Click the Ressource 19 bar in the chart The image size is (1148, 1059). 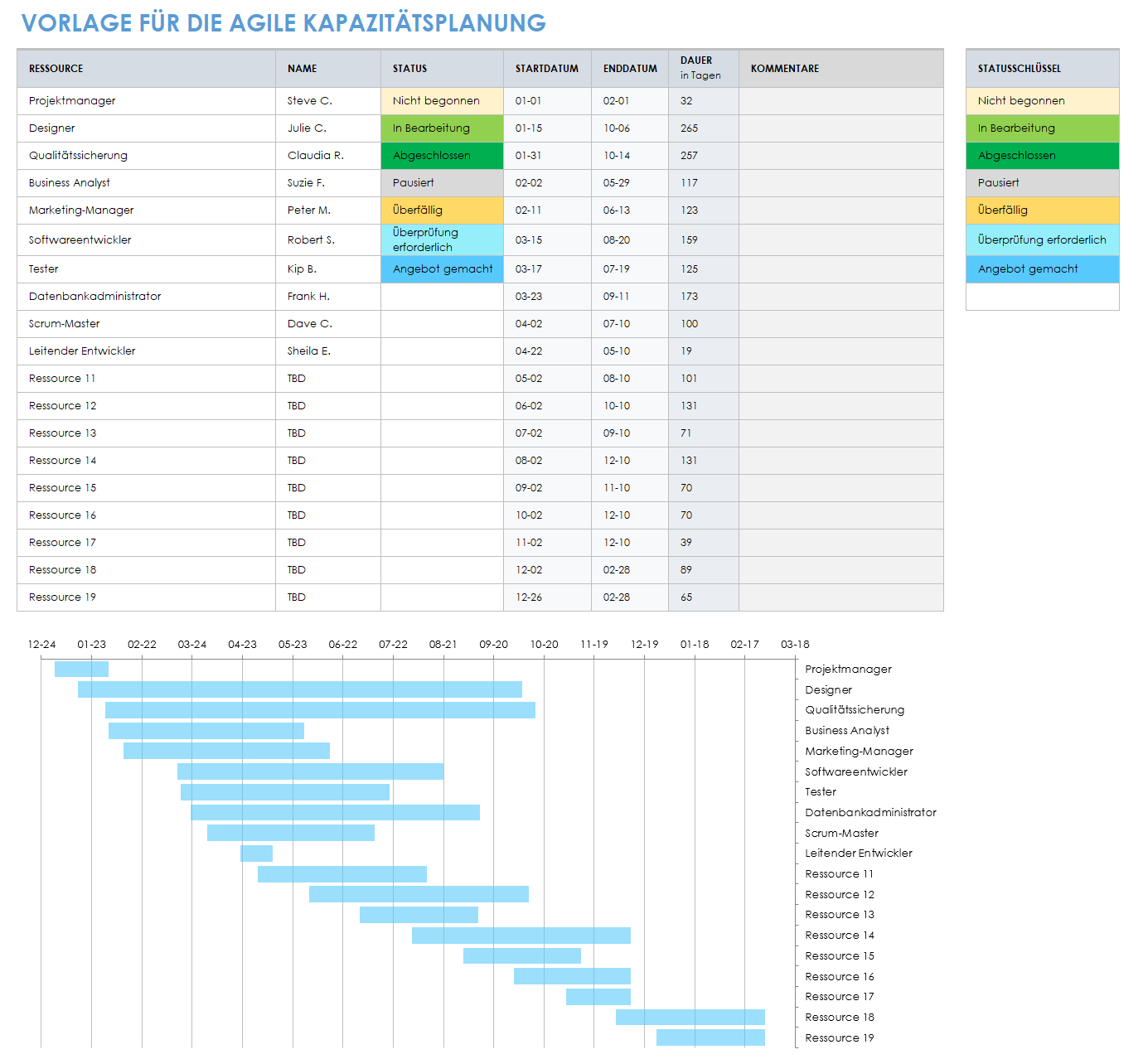click(x=710, y=1037)
